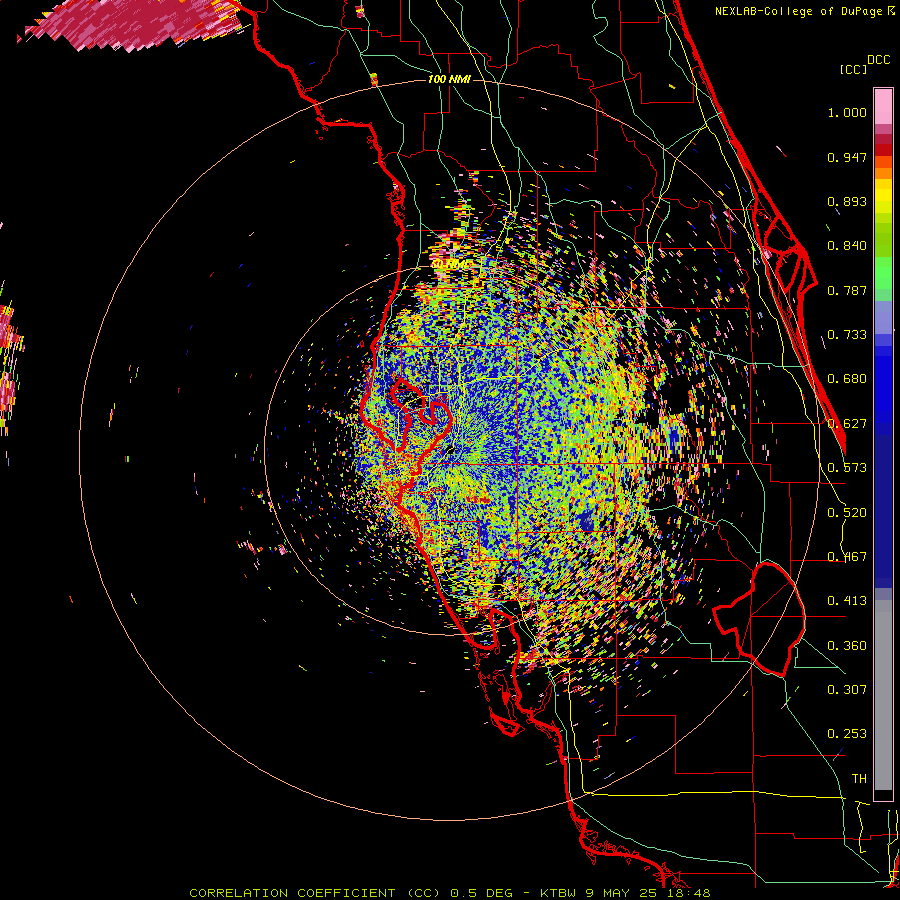Screen dimensions: 900x900
Task: Click the 0.733 legend value
Action: 847,335
